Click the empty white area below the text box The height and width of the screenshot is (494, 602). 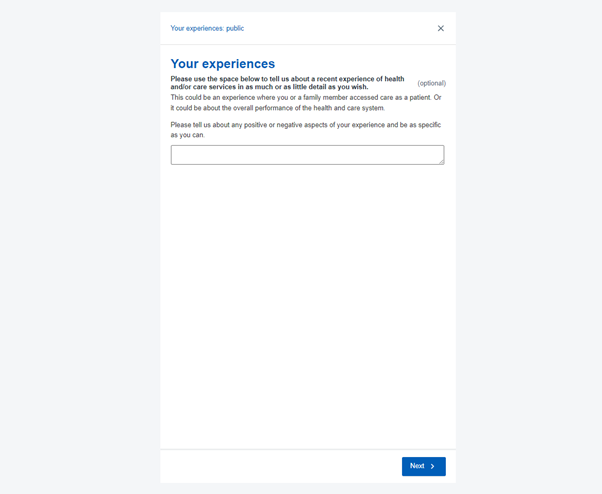(x=307, y=300)
